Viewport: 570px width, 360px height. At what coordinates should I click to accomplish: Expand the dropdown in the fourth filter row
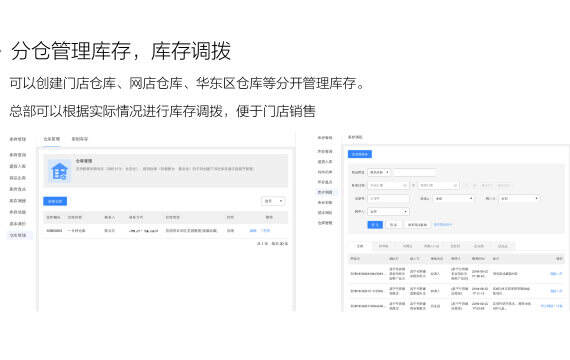point(388,211)
